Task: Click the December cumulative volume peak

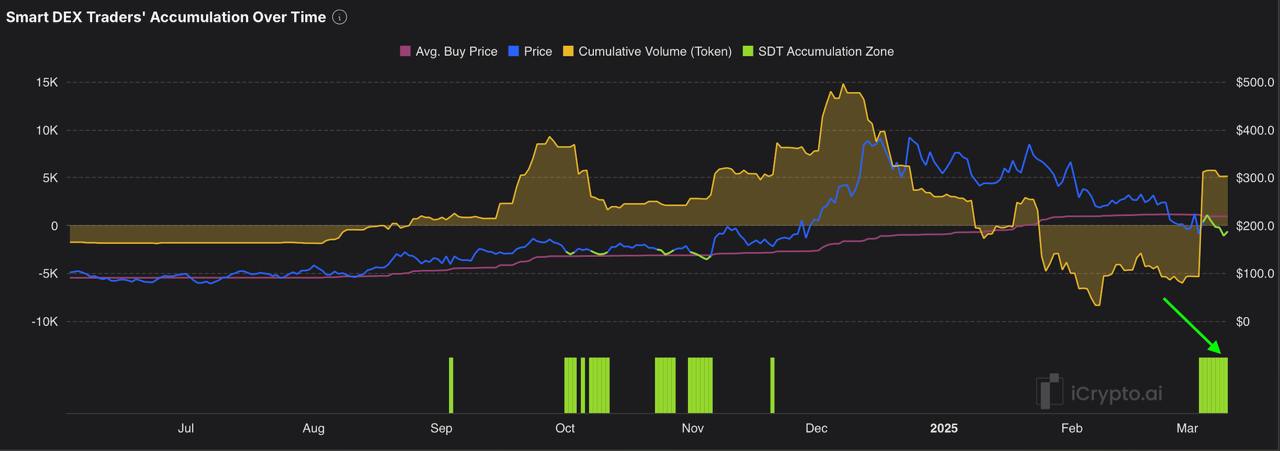Action: pos(844,86)
